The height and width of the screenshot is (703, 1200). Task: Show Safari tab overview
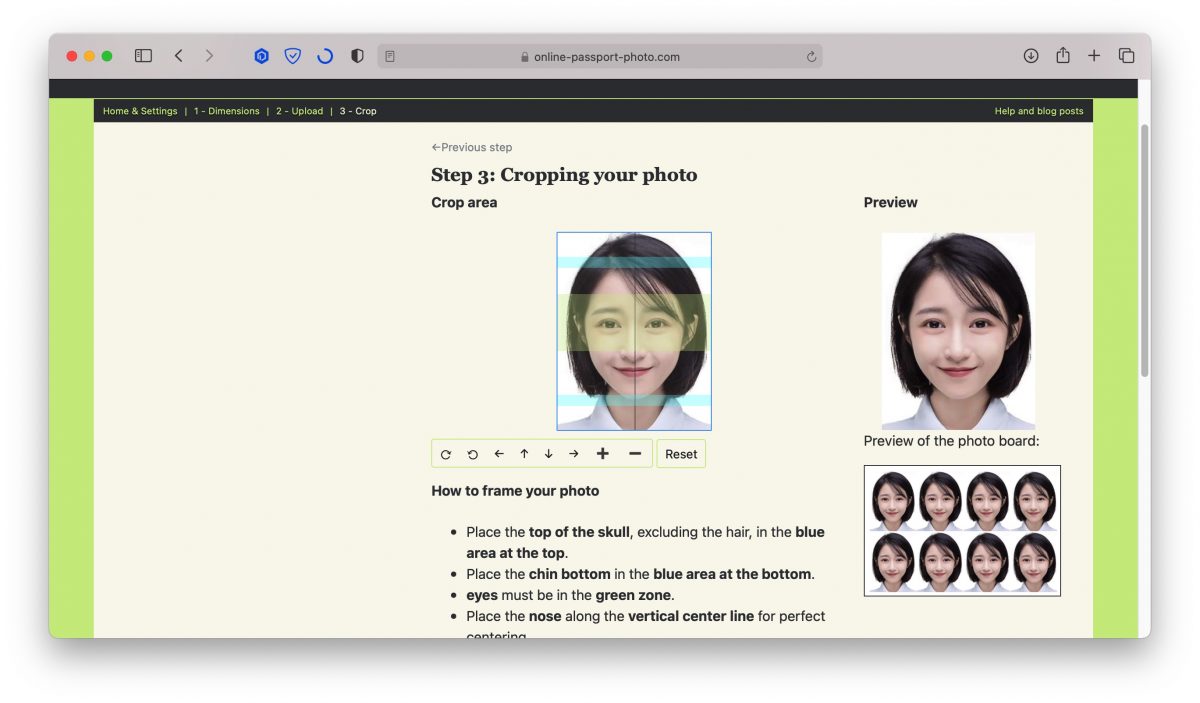(1126, 56)
